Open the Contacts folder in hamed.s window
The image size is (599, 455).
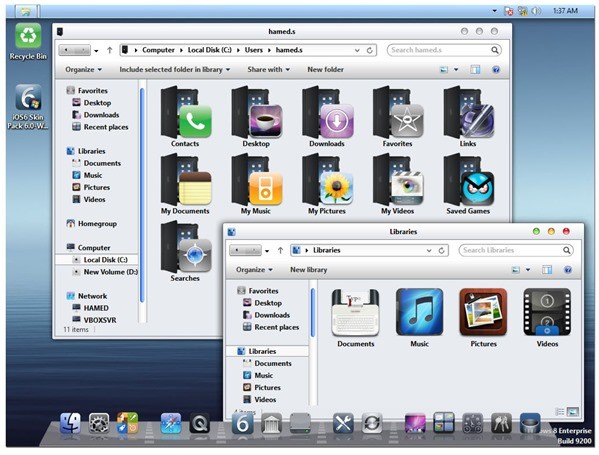[186, 112]
